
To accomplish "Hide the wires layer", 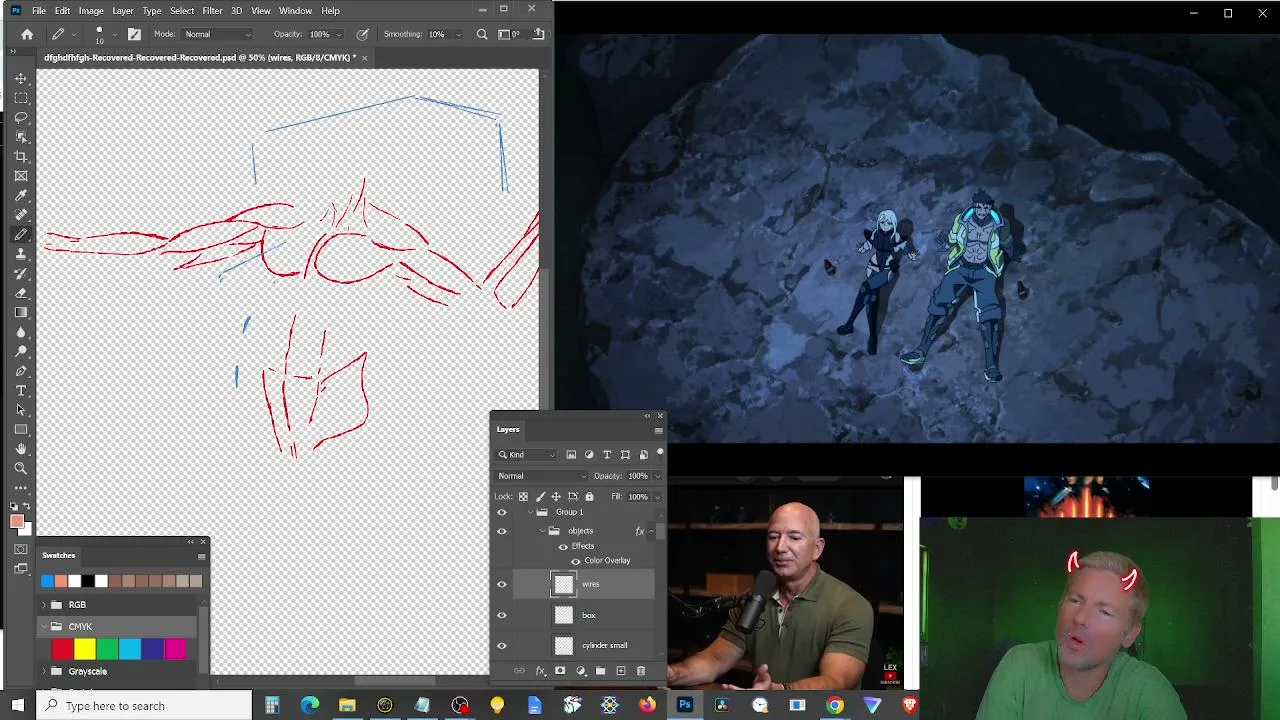I will [502, 584].
